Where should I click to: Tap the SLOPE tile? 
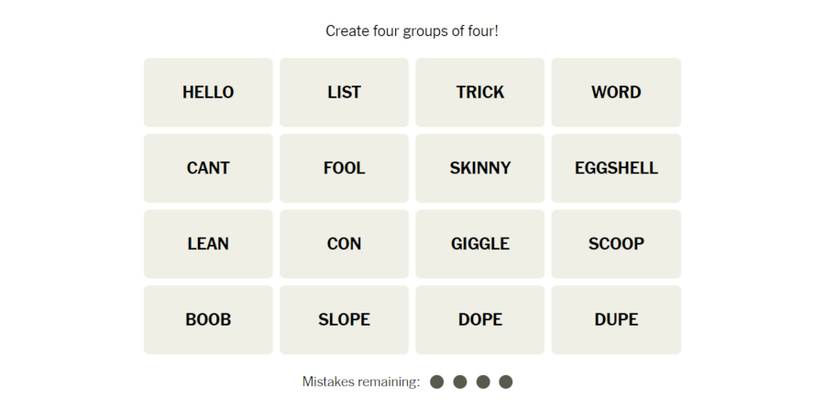(x=344, y=320)
